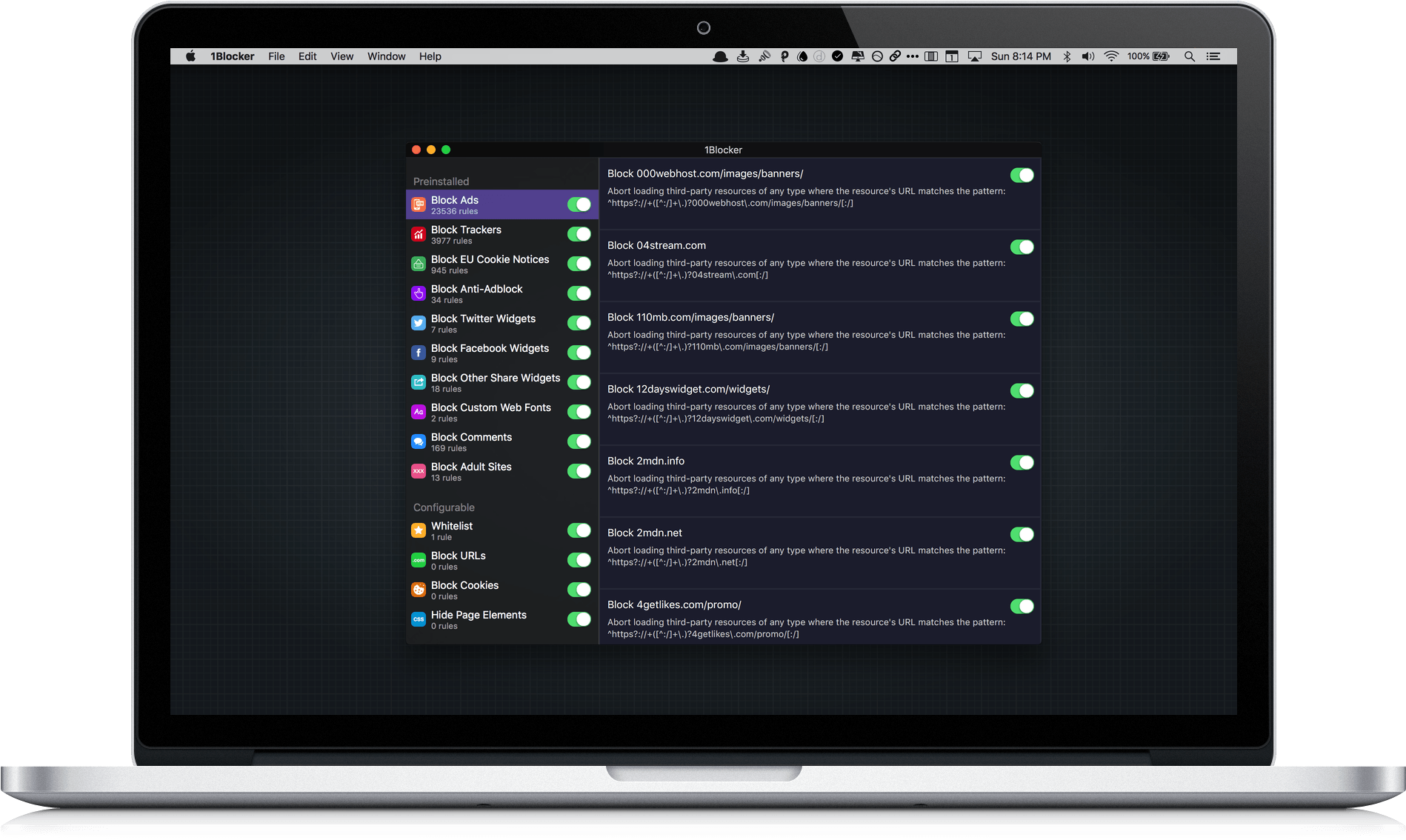This screenshot has height=840, width=1406.
Task: Toggle the Block Other Share Widgets switch
Action: (579, 382)
